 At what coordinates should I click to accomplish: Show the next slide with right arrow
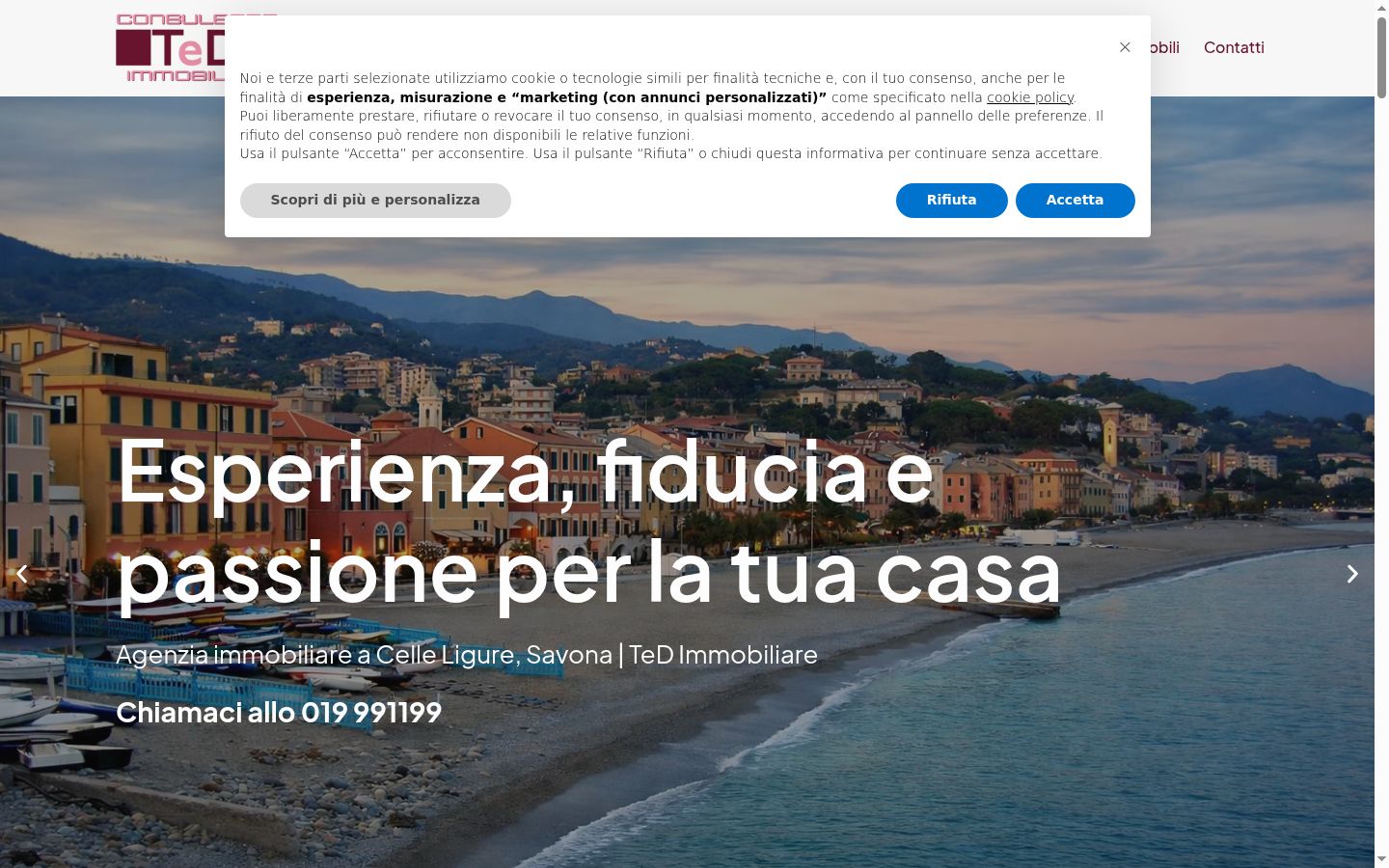(1352, 574)
